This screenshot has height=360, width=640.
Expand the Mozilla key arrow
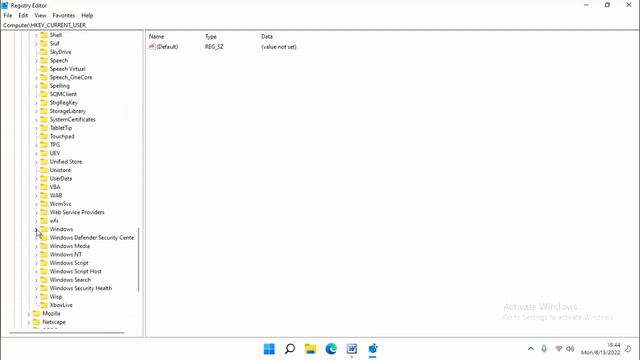[x=29, y=314]
